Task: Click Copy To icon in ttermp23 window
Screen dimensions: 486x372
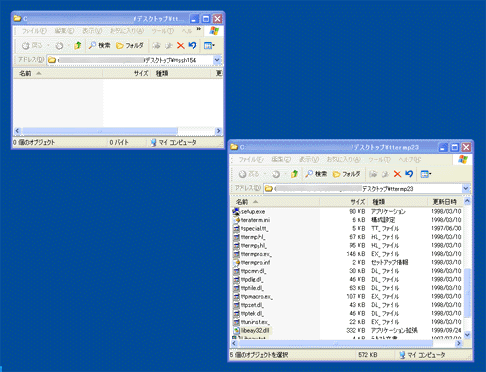Action: point(385,174)
